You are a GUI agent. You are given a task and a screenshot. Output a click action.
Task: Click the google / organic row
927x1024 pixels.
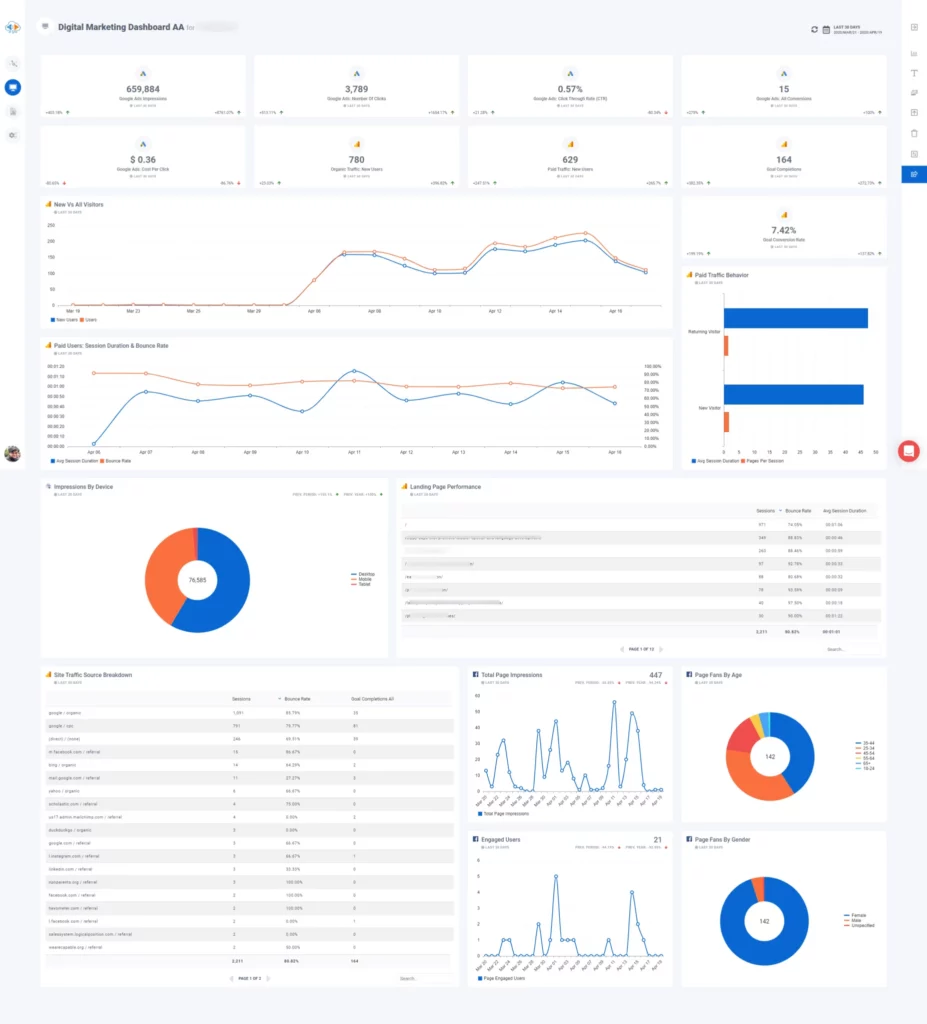(x=250, y=712)
